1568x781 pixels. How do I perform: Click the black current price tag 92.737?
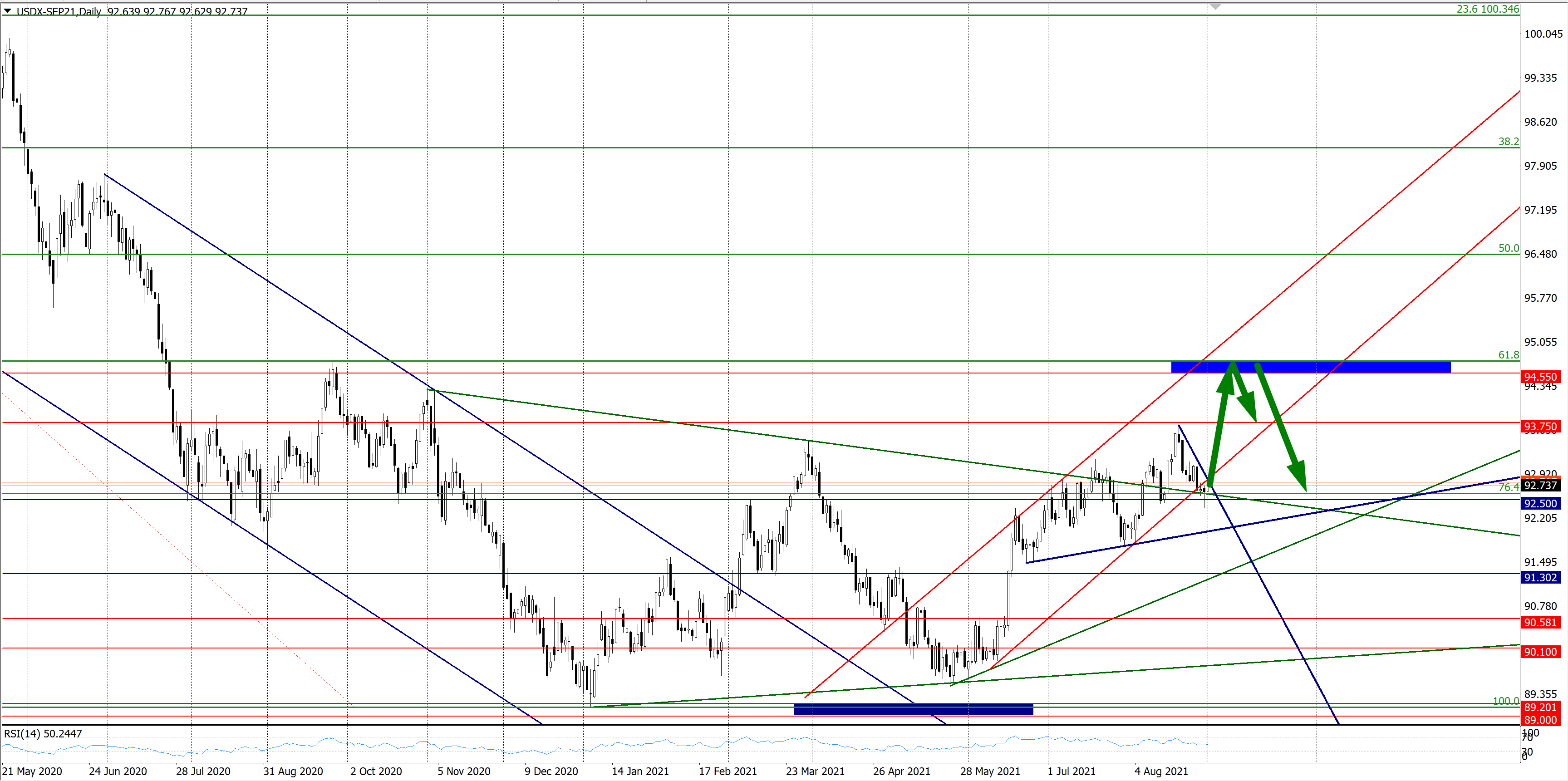[x=1540, y=485]
